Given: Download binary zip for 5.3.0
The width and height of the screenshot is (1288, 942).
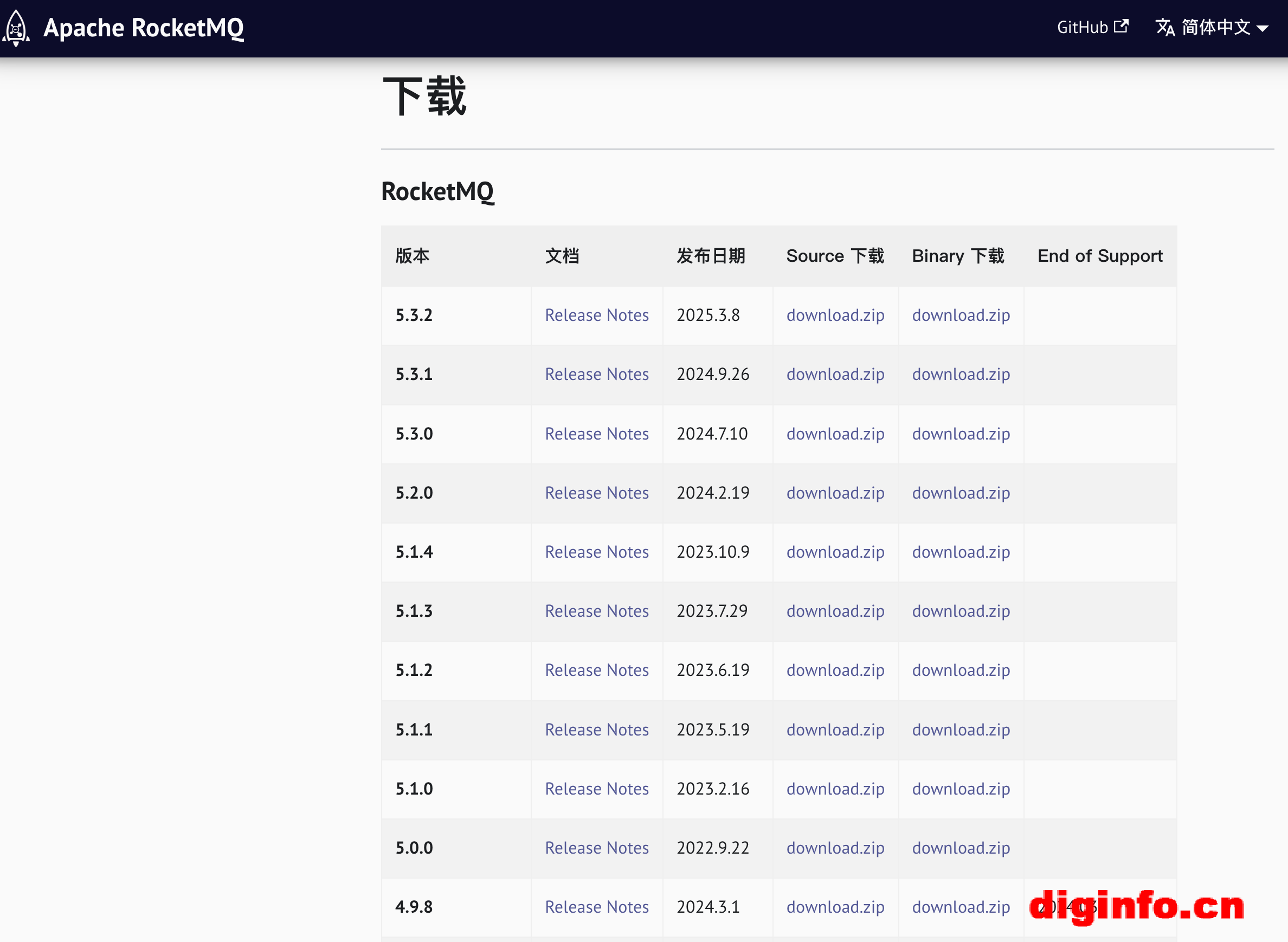Looking at the screenshot, I should tap(961, 434).
